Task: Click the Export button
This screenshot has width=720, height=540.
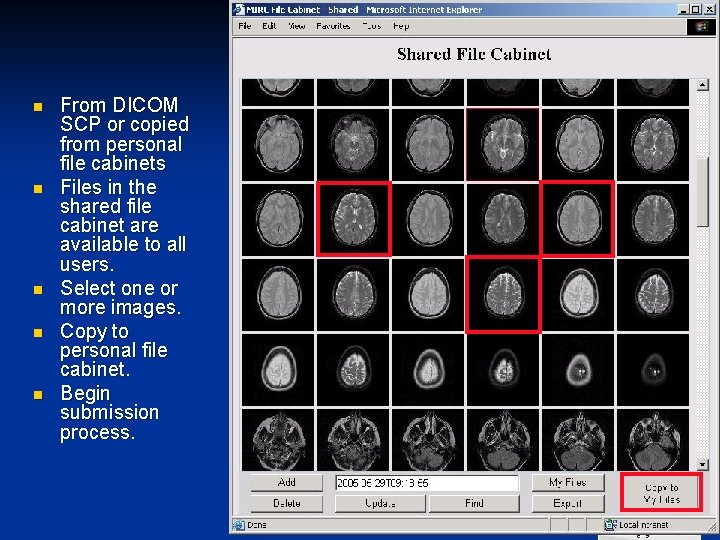Action: coord(568,503)
